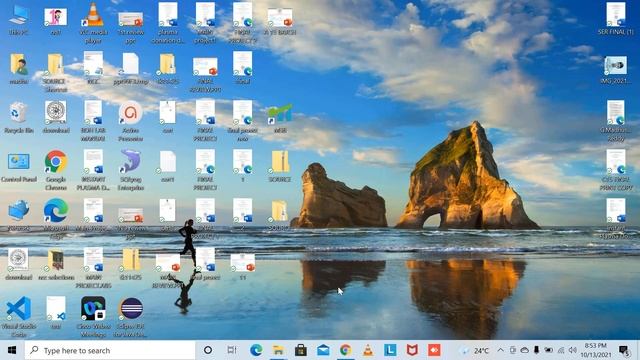
Task: Switch to Chrome on the taskbar
Action: coord(346,350)
